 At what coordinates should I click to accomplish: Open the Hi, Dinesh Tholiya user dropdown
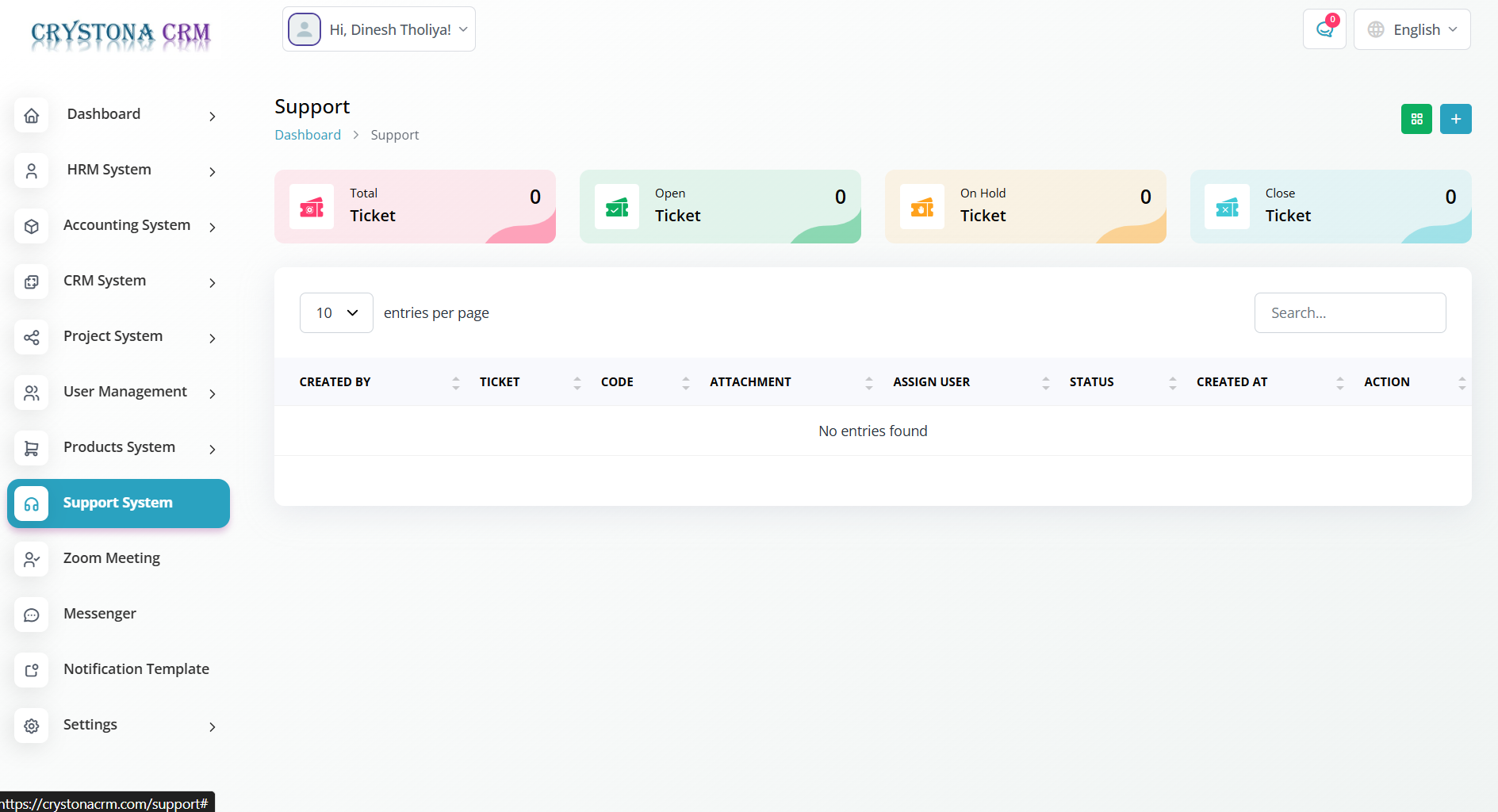point(379,29)
